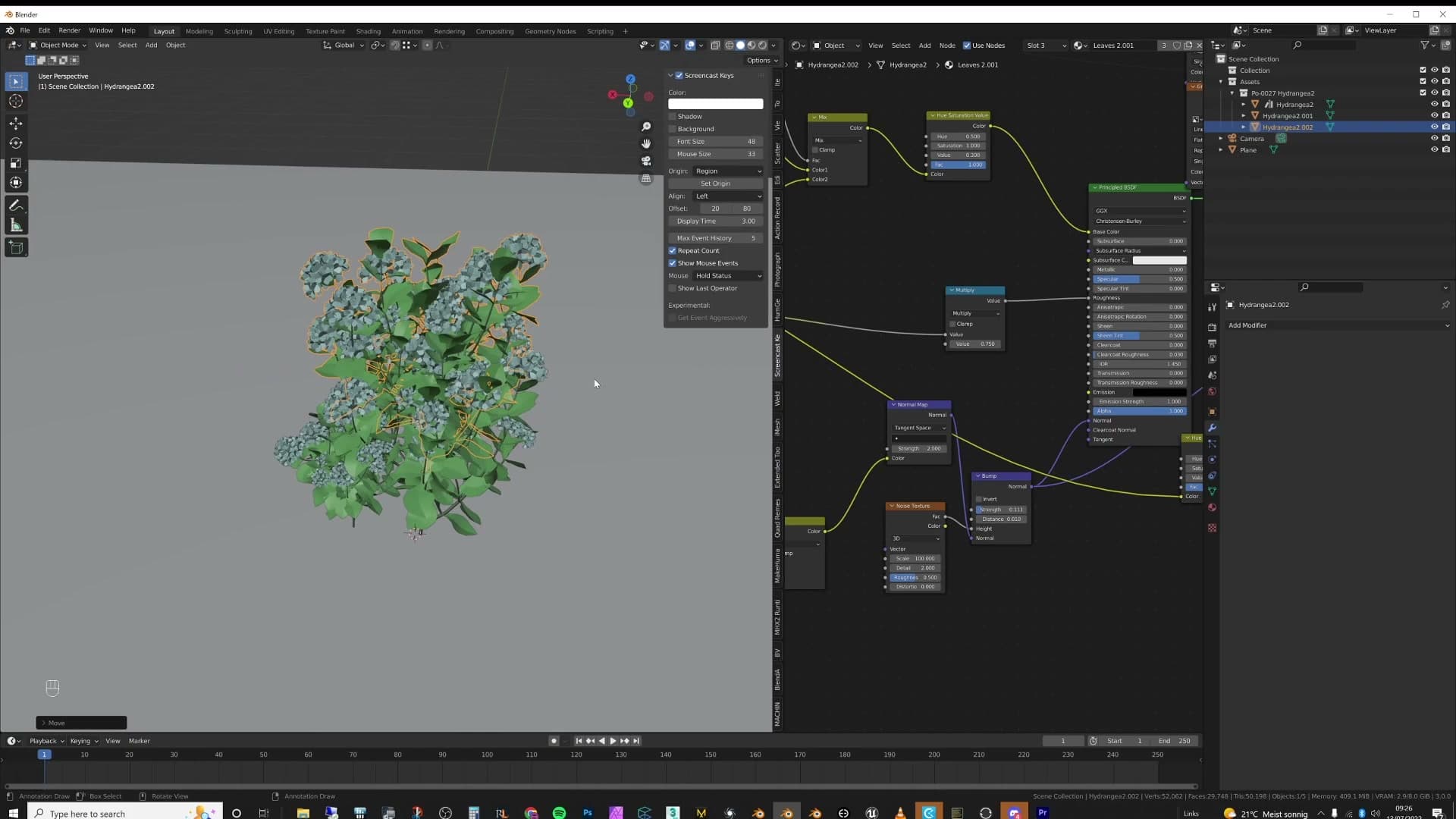Toggle camera view gizmo icon

[646, 161]
